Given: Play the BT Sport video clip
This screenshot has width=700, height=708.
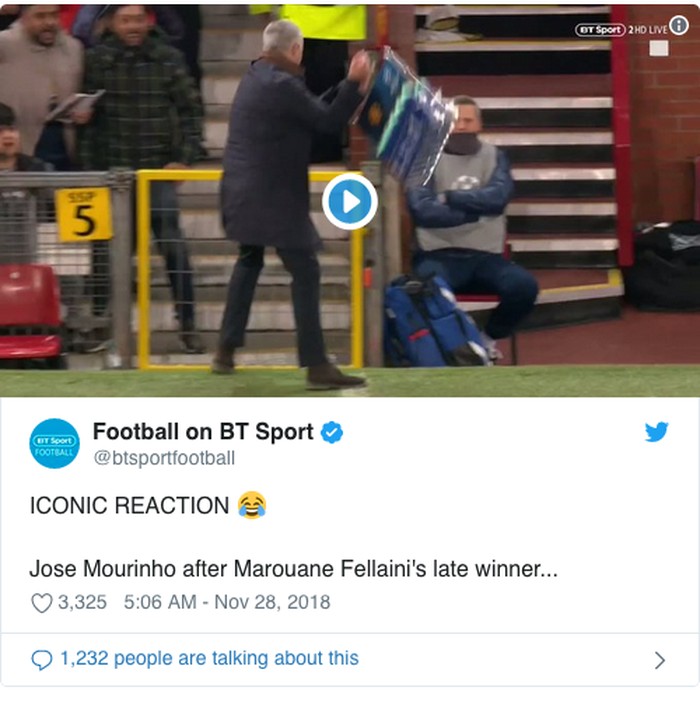Looking at the screenshot, I should click(x=350, y=202).
